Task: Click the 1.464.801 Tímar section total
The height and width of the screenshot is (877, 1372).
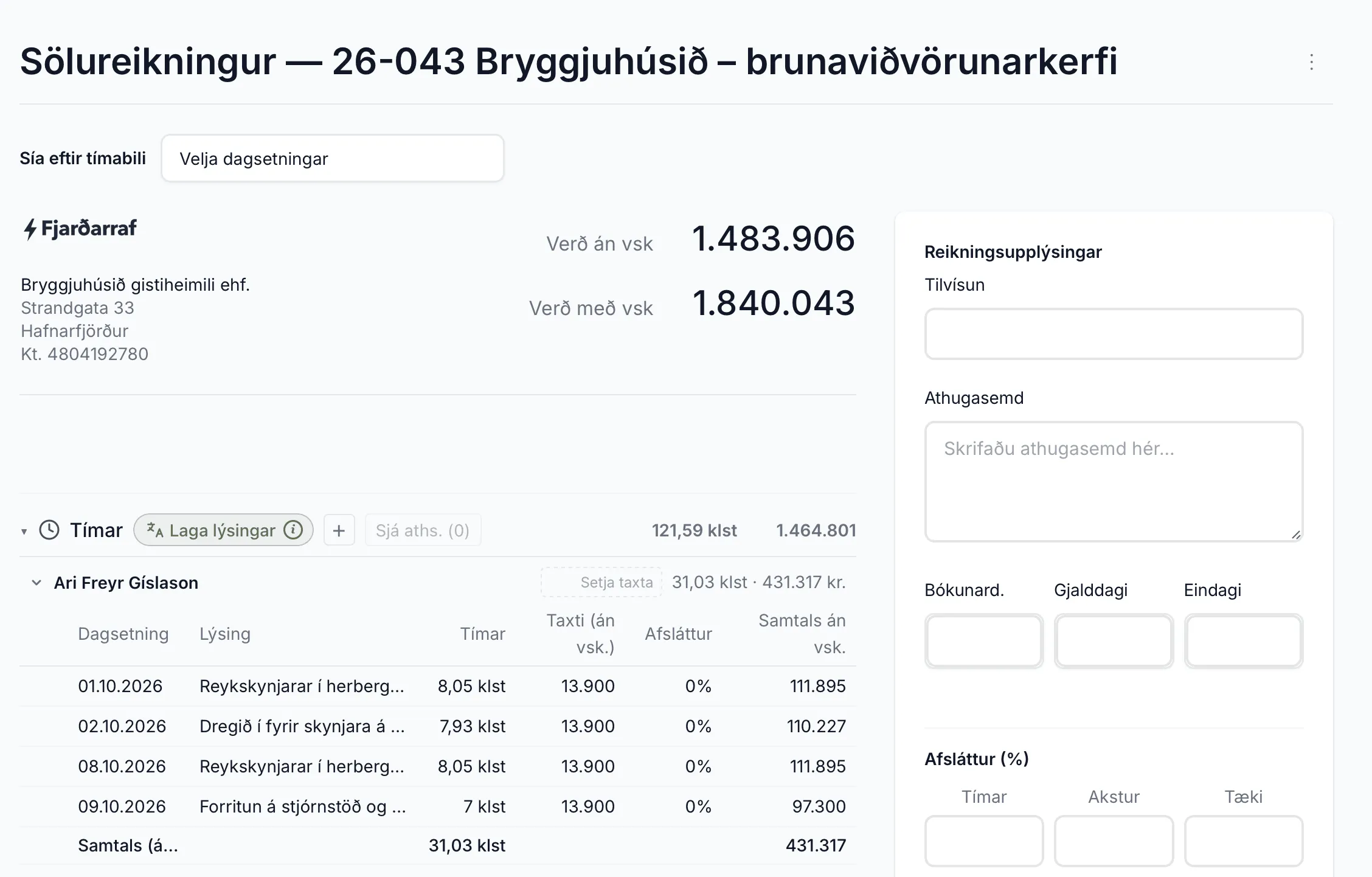Action: [816, 530]
